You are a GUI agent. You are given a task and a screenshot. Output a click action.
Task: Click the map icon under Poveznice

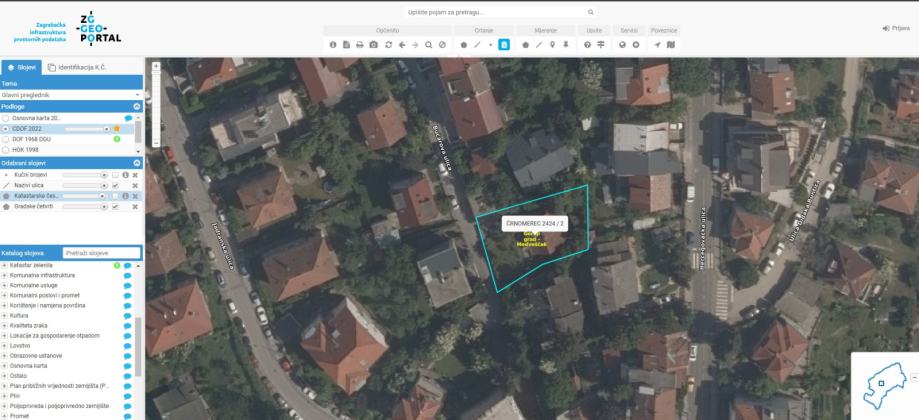(670, 45)
